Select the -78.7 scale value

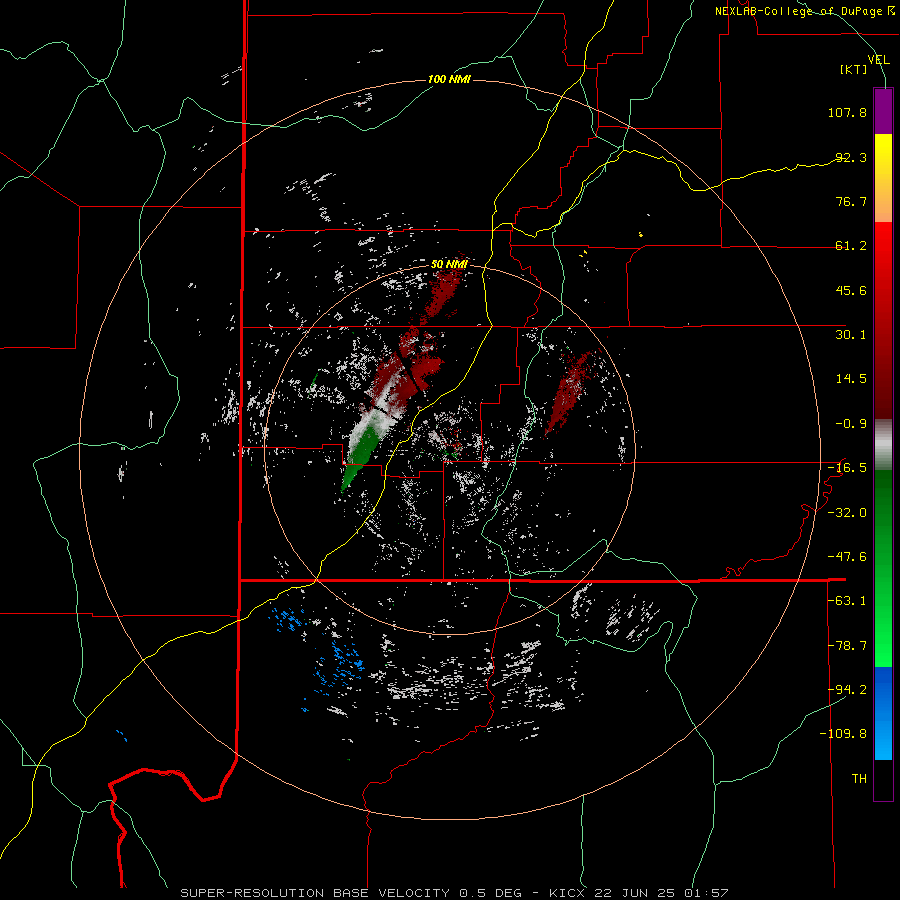(847, 646)
